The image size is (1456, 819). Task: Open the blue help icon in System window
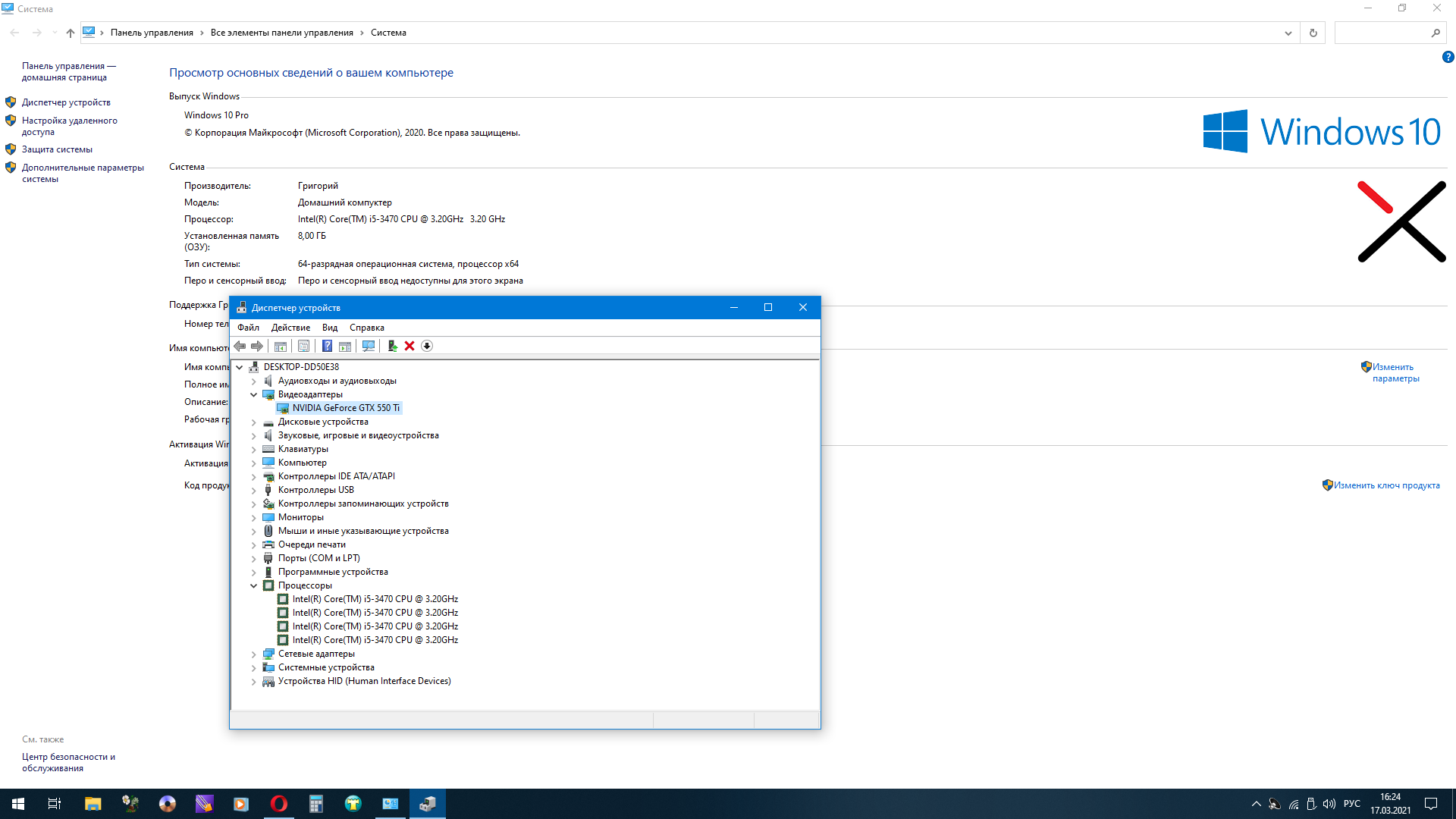[x=1448, y=57]
